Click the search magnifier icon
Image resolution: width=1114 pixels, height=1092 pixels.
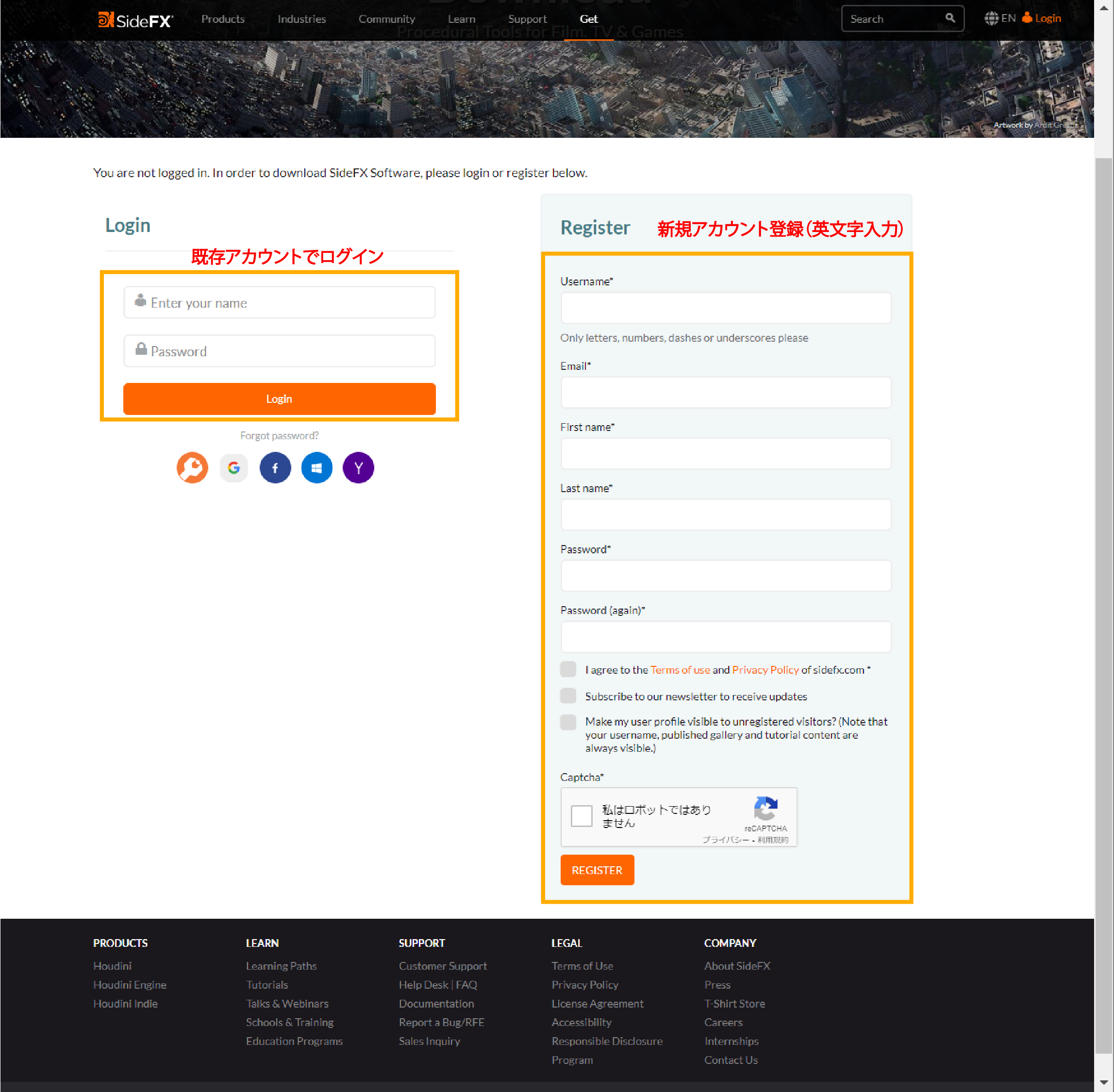[950, 18]
